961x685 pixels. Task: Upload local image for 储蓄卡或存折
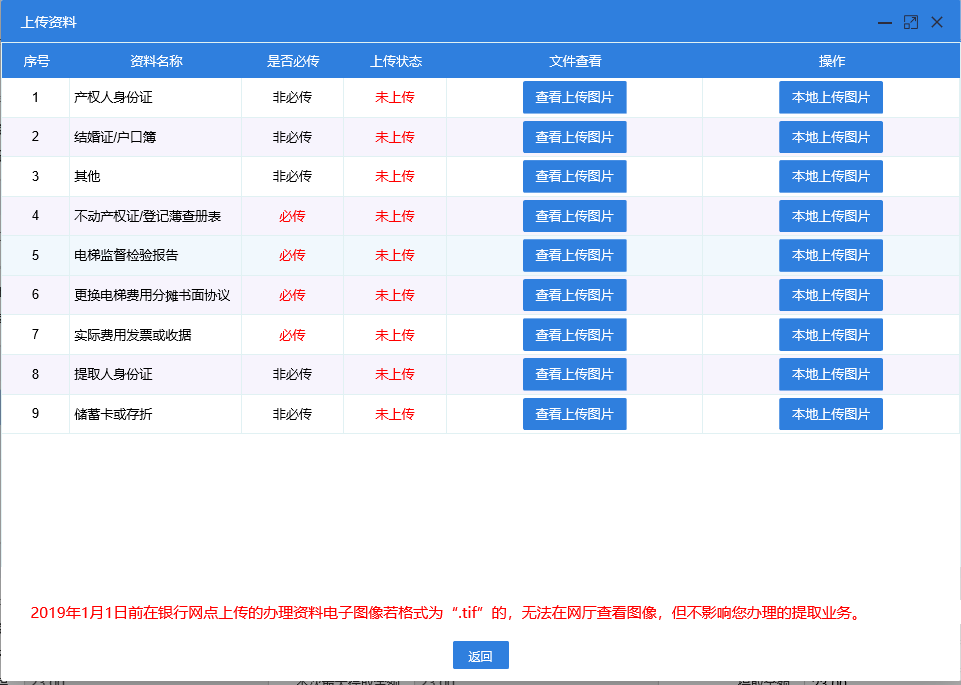[830, 414]
